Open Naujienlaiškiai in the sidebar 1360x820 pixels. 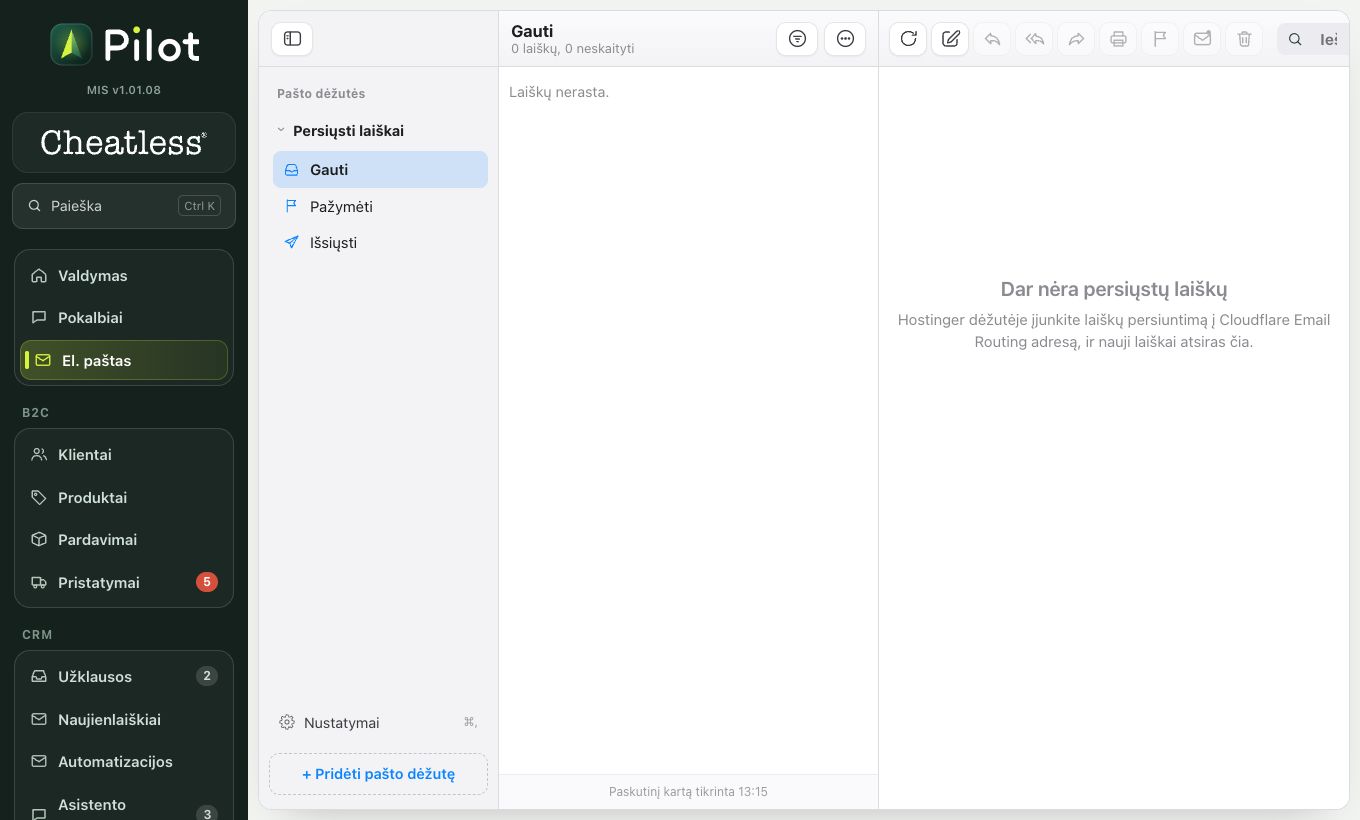tap(124, 720)
